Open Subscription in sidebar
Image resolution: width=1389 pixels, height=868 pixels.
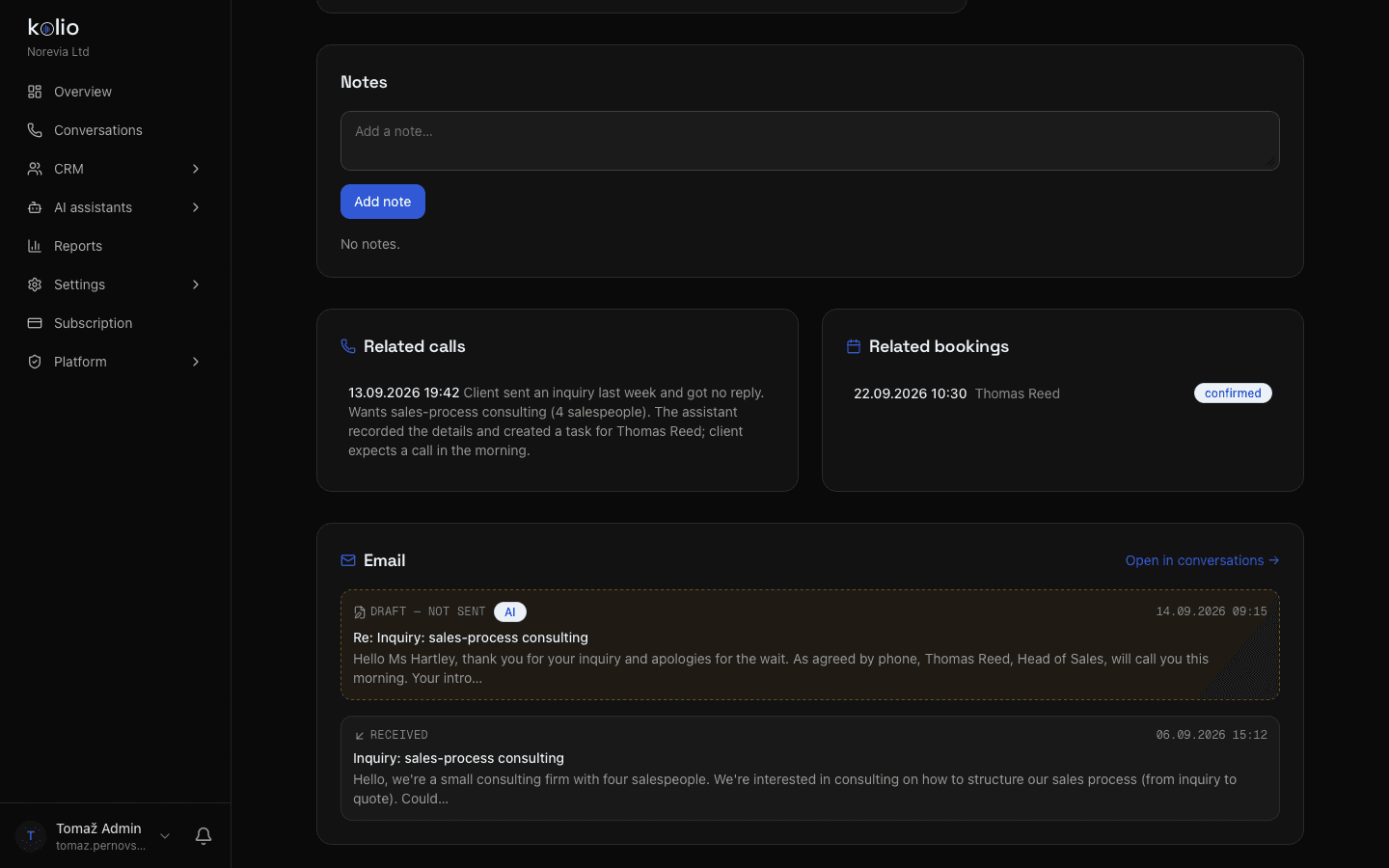[x=115, y=323]
